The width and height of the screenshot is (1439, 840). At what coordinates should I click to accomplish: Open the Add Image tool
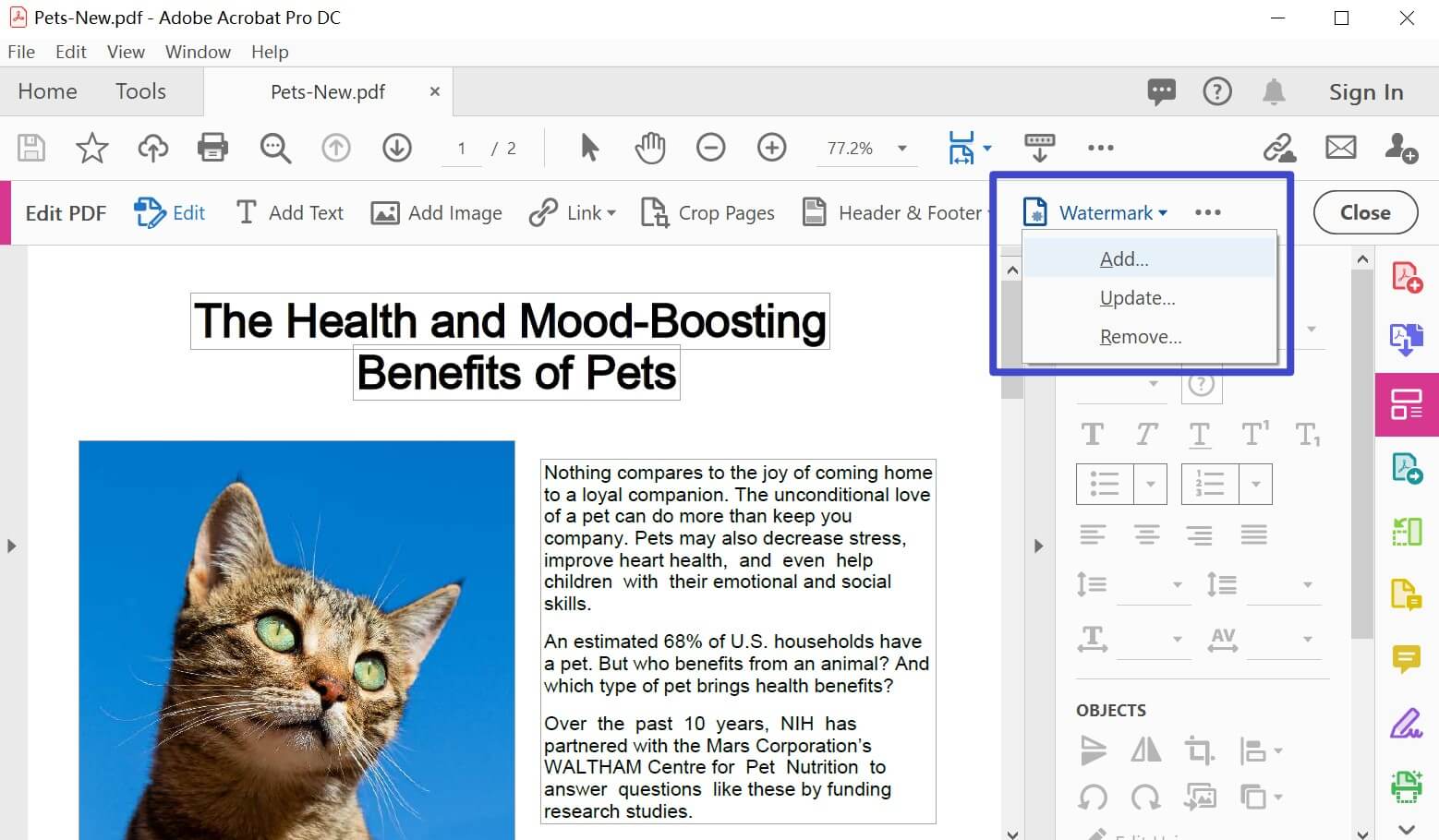[x=436, y=212]
